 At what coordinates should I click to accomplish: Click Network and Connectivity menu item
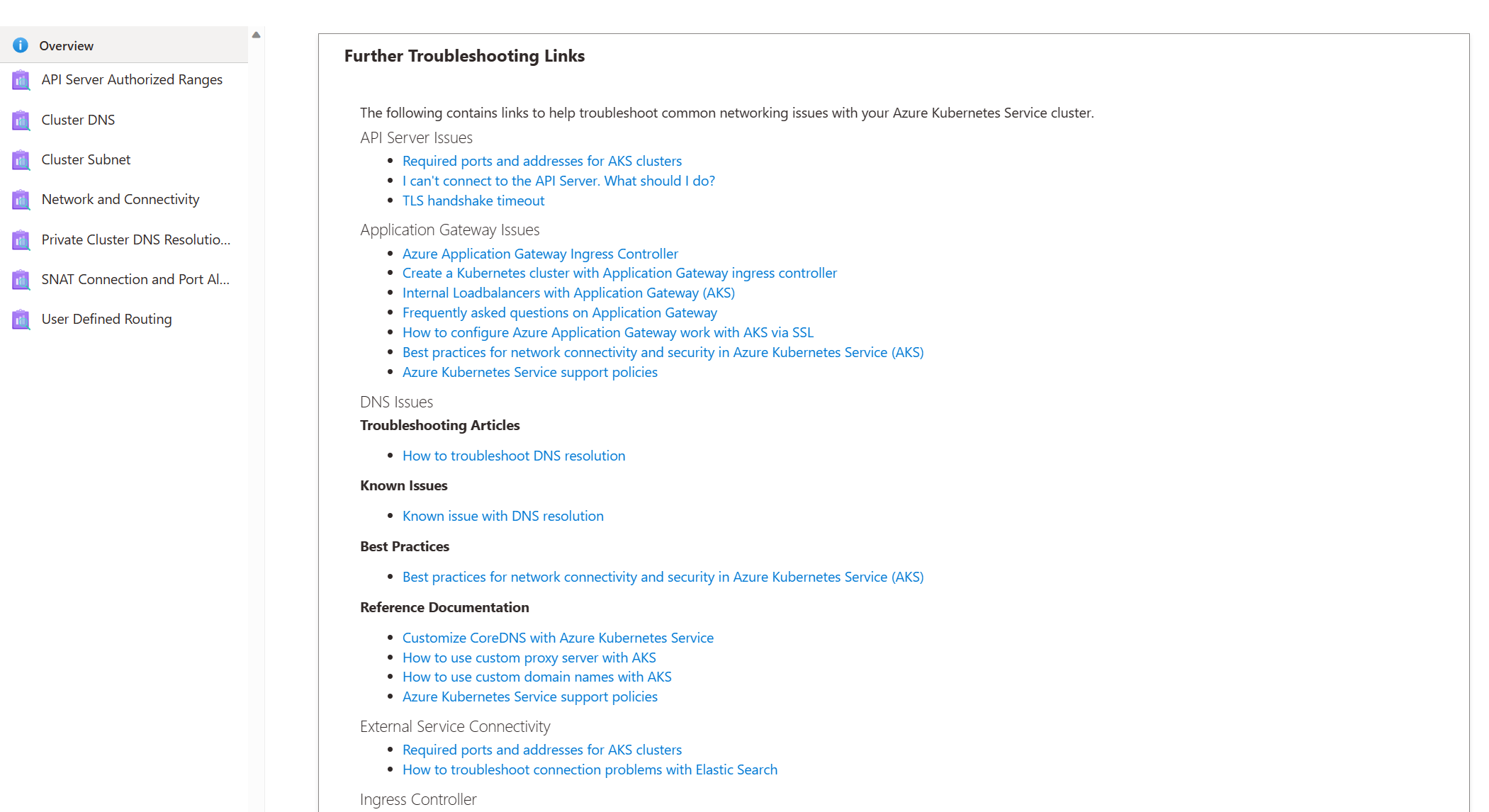click(119, 199)
